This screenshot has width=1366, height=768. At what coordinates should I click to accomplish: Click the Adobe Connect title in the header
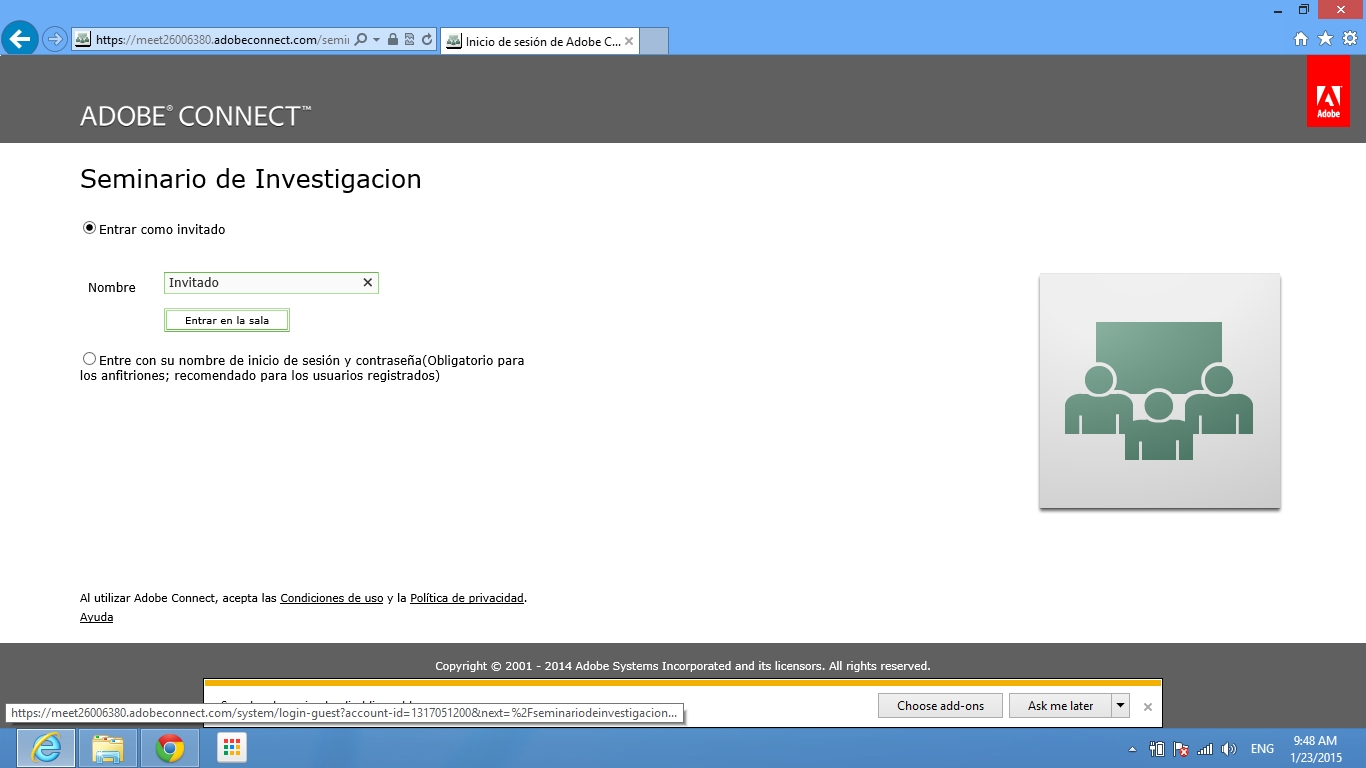196,116
